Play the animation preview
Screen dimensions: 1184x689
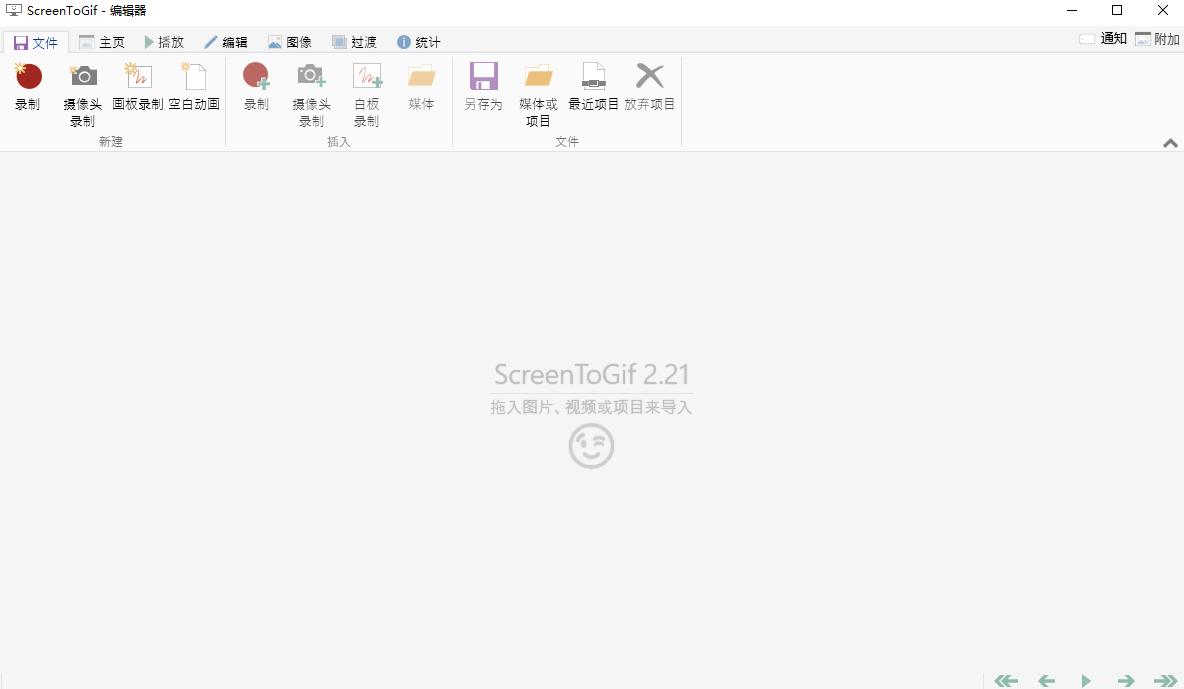pos(1086,681)
